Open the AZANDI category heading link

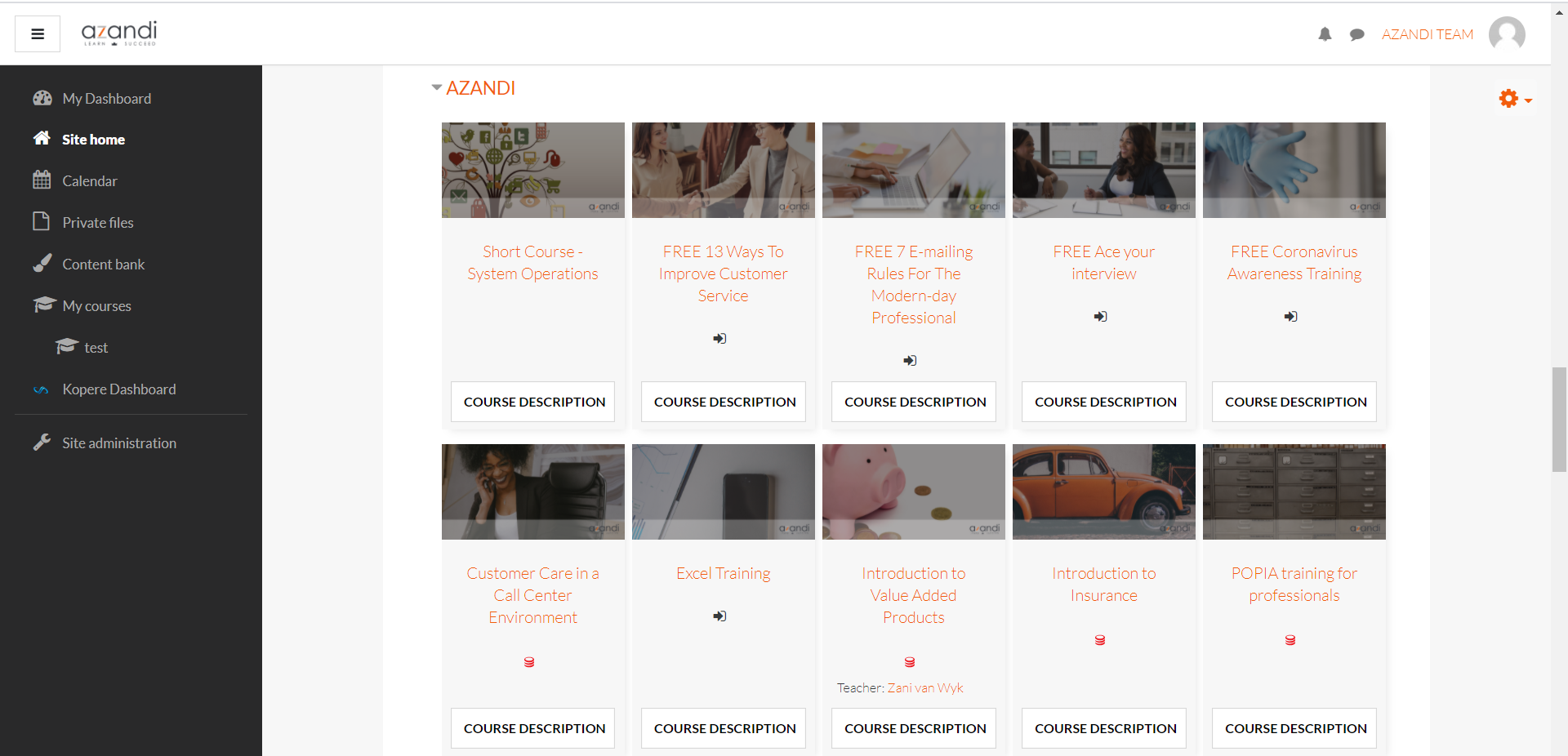480,88
